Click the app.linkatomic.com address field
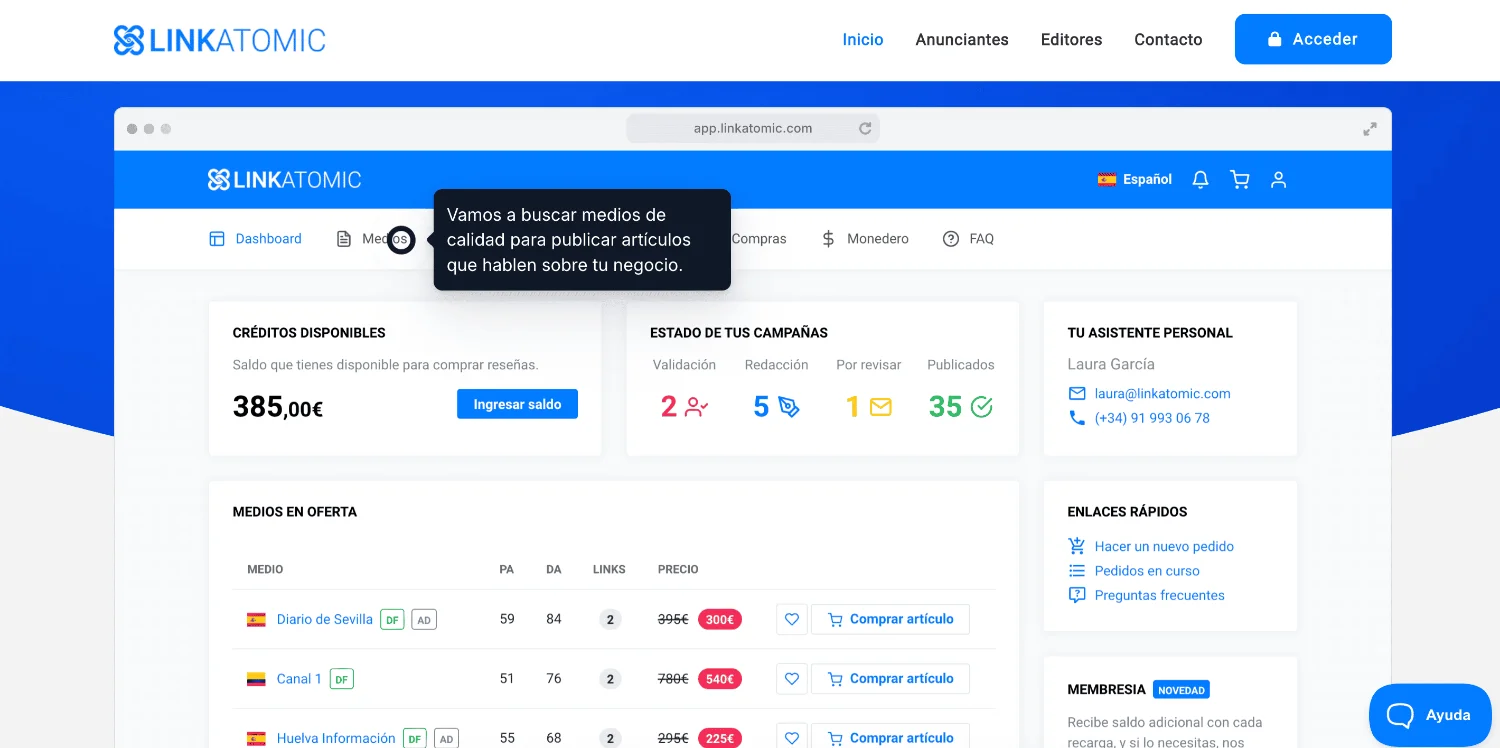The image size is (1500, 748). (753, 128)
